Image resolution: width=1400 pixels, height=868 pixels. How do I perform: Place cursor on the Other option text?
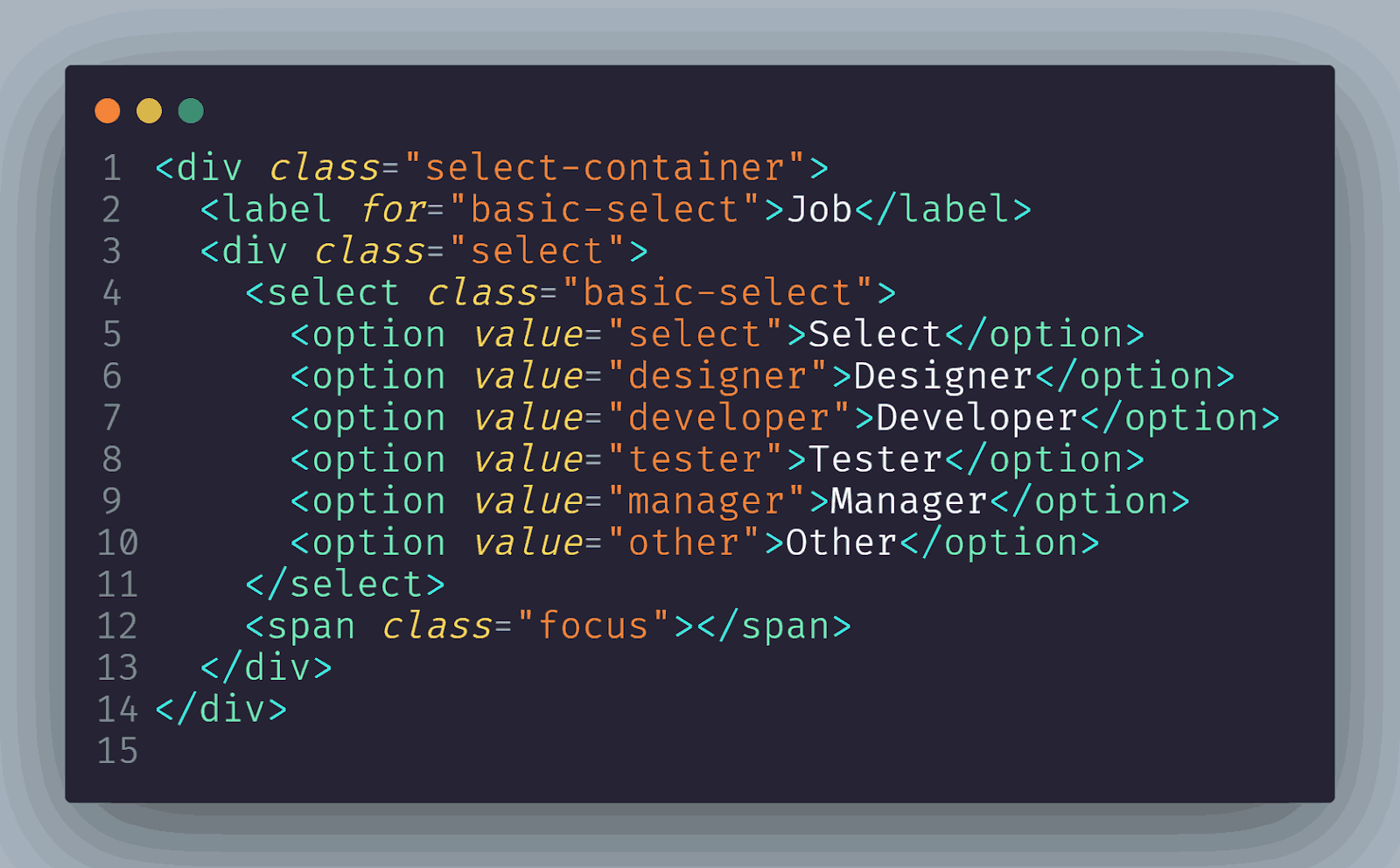841,543
